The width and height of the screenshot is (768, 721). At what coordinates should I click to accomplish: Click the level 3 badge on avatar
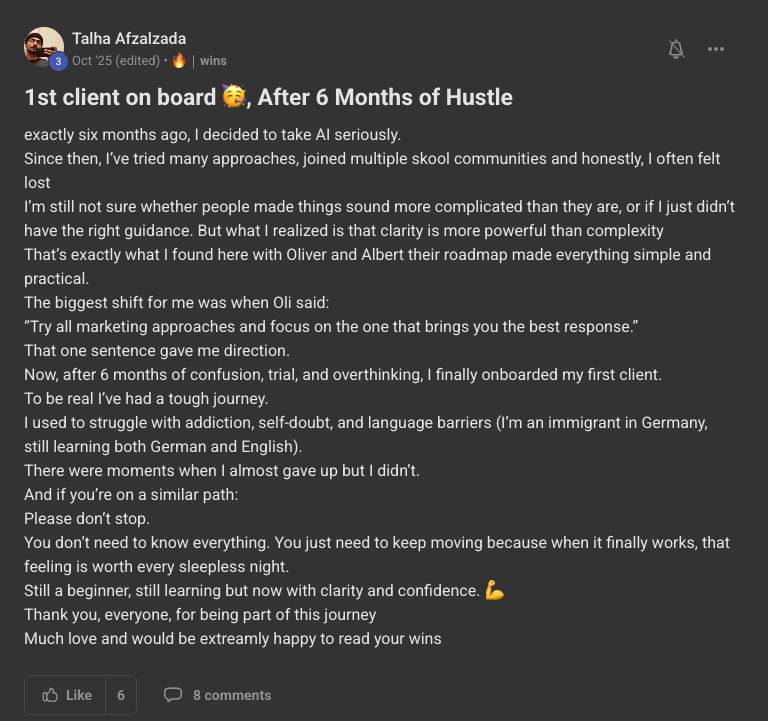(x=58, y=61)
